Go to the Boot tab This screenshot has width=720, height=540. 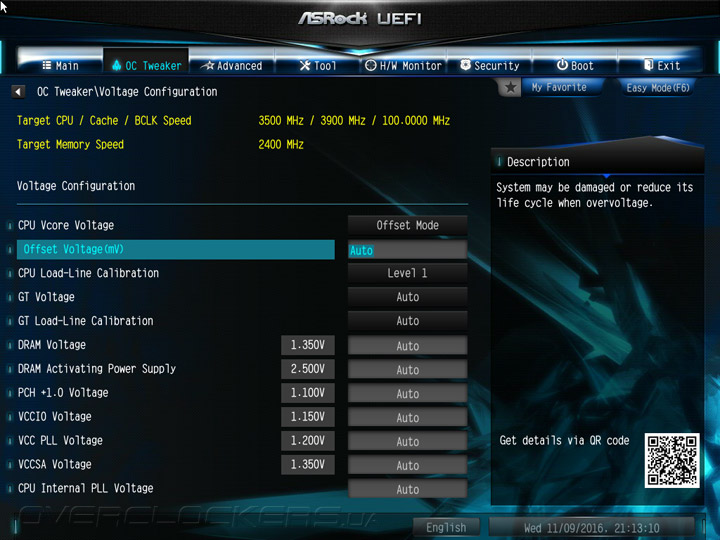(575, 66)
